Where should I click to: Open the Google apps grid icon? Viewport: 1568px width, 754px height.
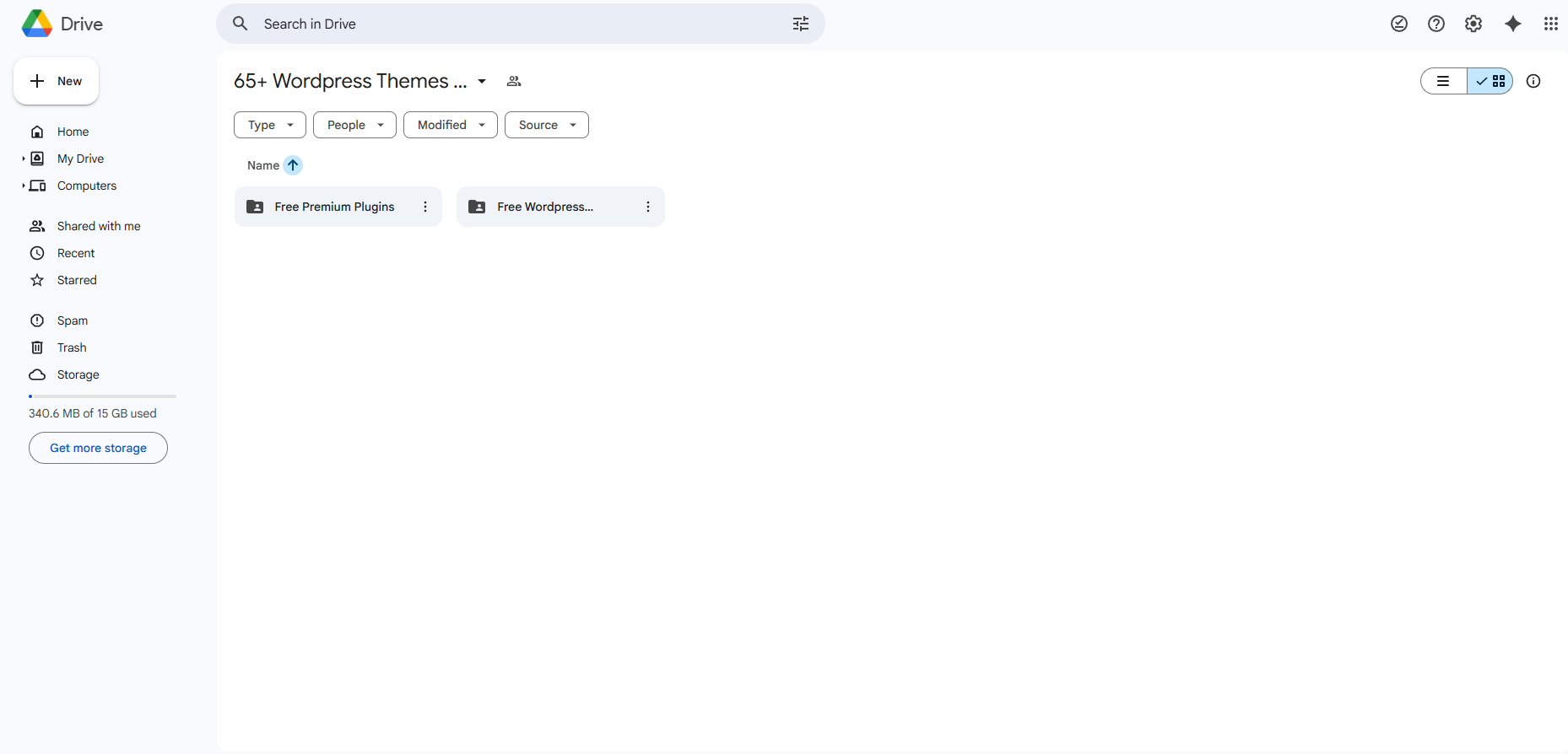click(x=1551, y=24)
